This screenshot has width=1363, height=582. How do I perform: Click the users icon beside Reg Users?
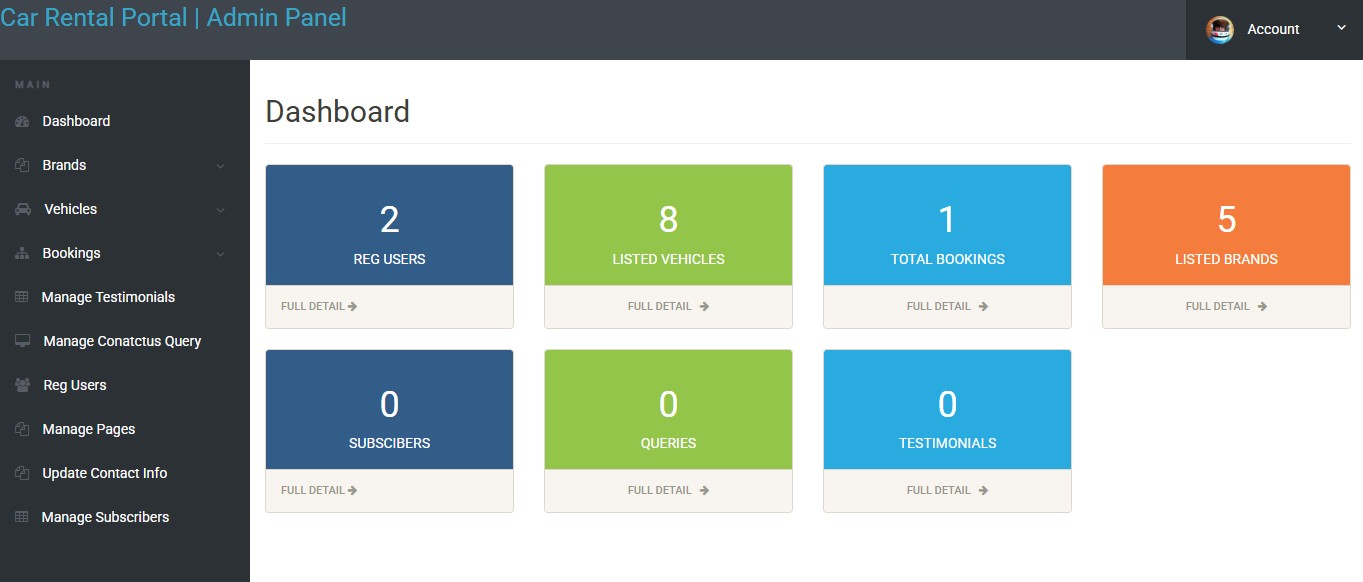click(x=23, y=385)
